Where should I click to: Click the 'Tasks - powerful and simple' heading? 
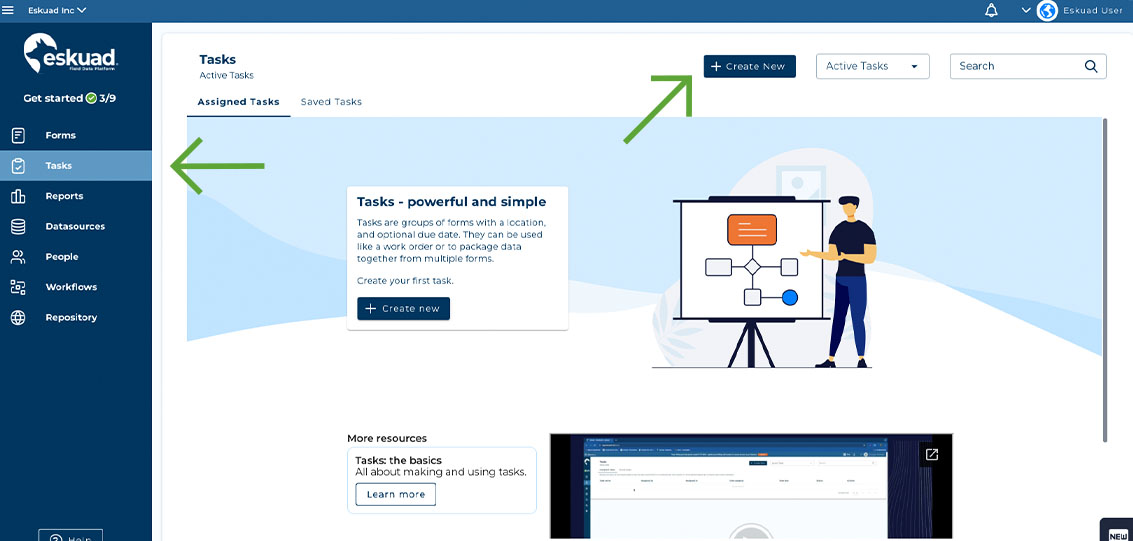(x=452, y=202)
